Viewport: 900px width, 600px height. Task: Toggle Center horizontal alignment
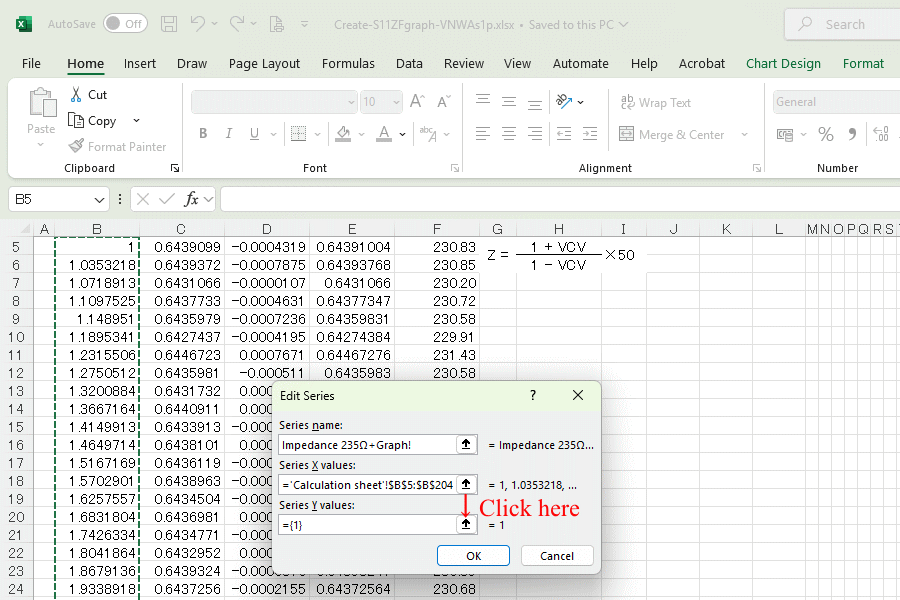[x=509, y=134]
